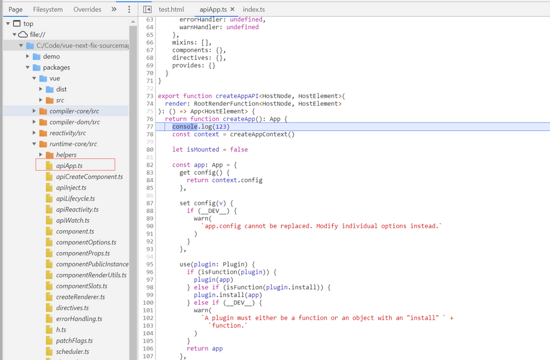Set breakpoint on line number 77

click(149, 126)
